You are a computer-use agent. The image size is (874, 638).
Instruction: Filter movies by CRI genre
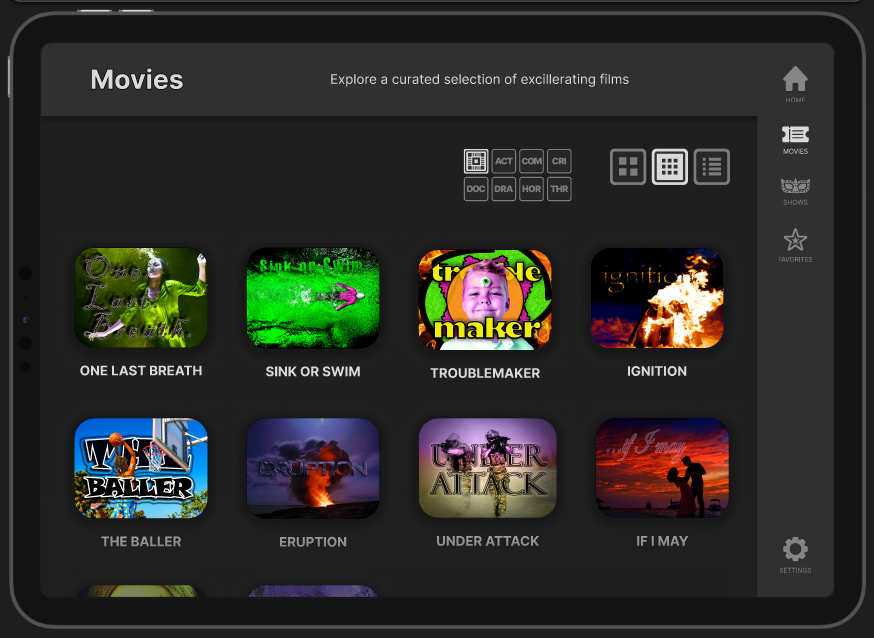coord(559,162)
